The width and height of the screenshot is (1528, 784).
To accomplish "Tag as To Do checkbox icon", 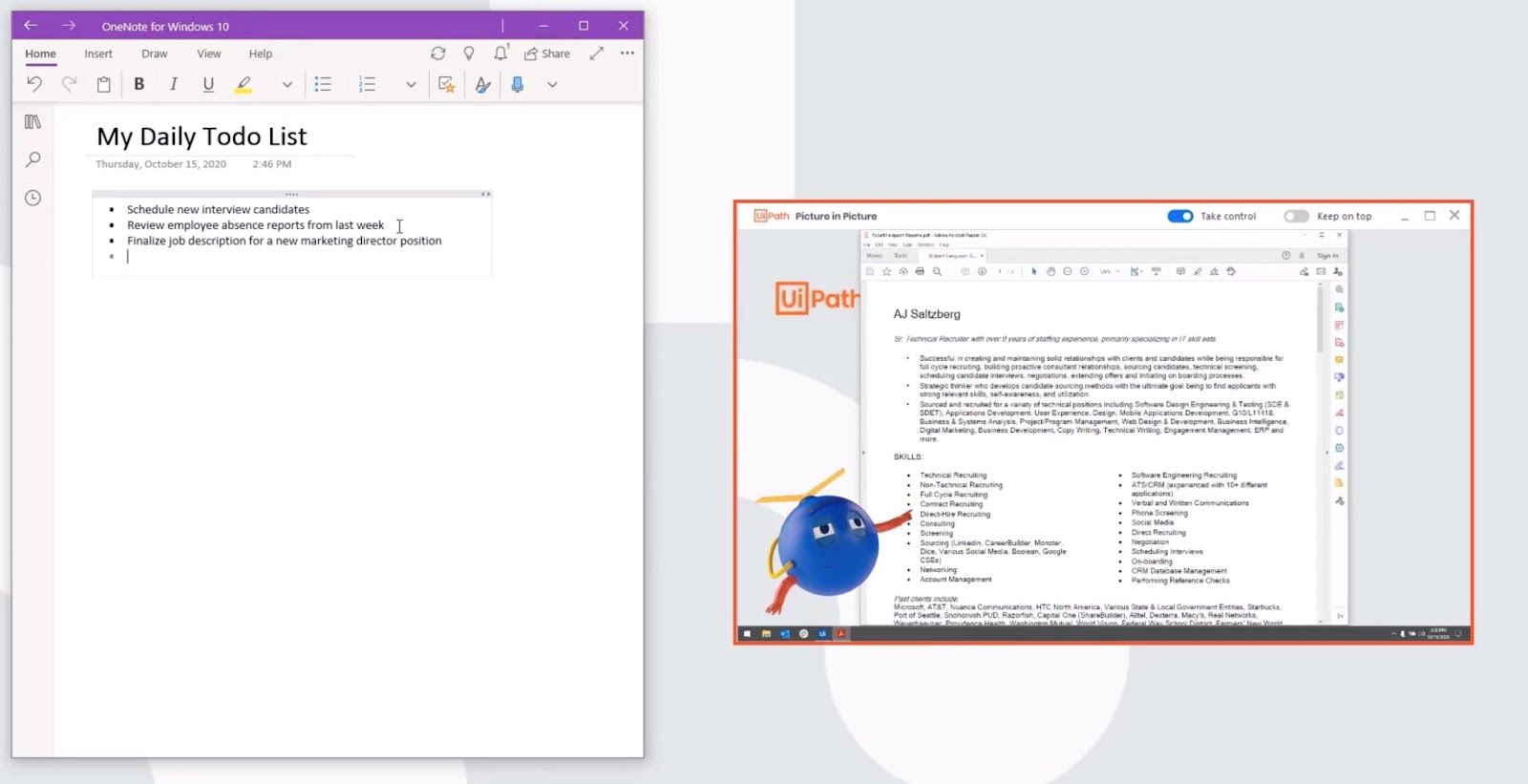I will [446, 84].
